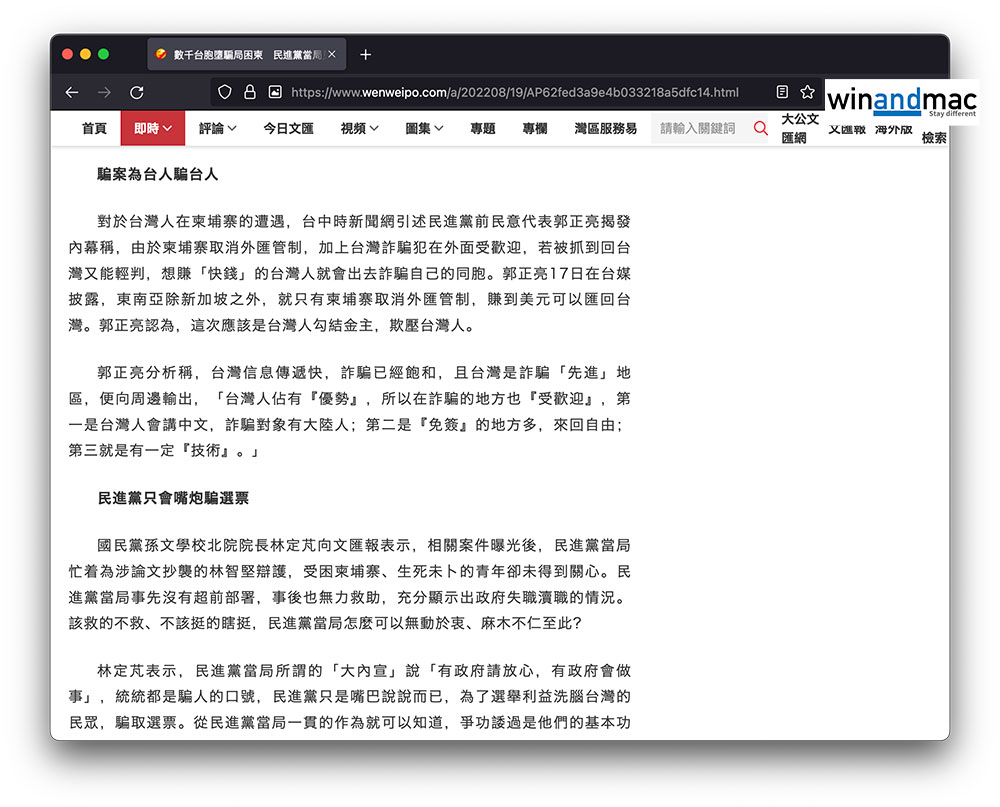
Task: Expand the 評論 dropdown menu
Action: coord(218,128)
